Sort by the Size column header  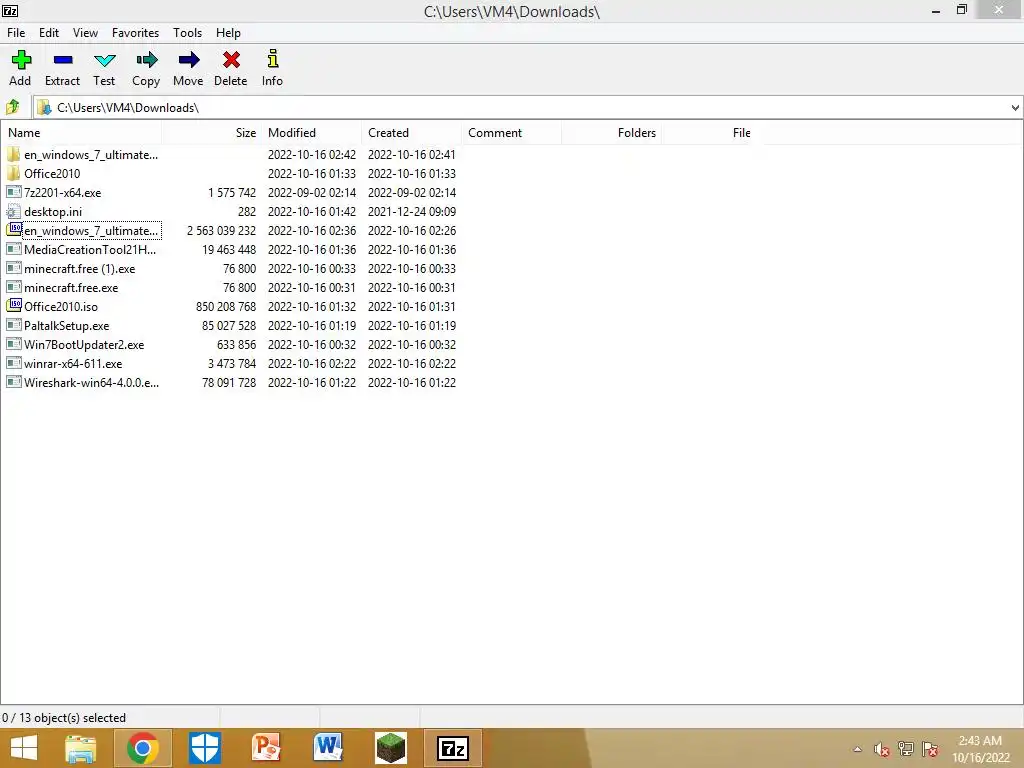pos(212,133)
